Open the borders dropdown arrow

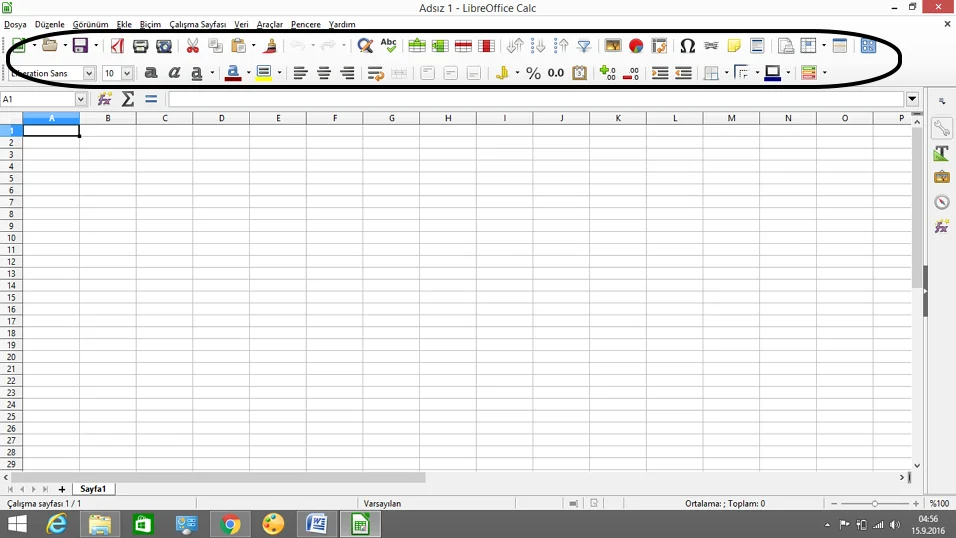727,73
